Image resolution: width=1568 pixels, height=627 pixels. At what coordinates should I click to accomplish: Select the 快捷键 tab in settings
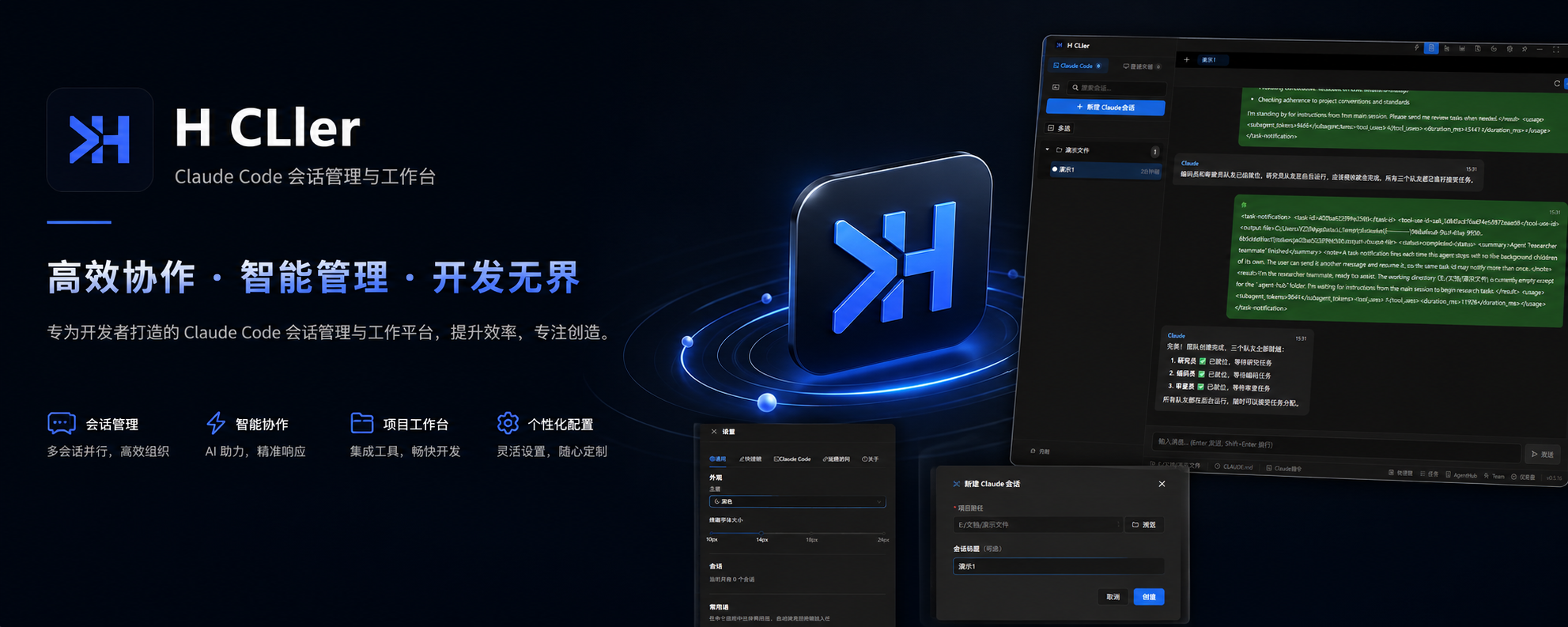tap(750, 459)
